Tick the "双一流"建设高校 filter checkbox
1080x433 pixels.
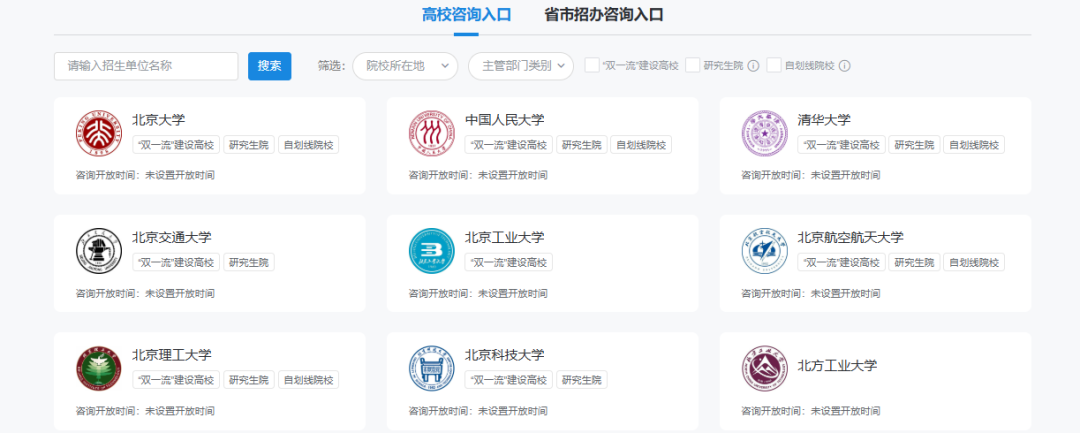click(x=592, y=65)
